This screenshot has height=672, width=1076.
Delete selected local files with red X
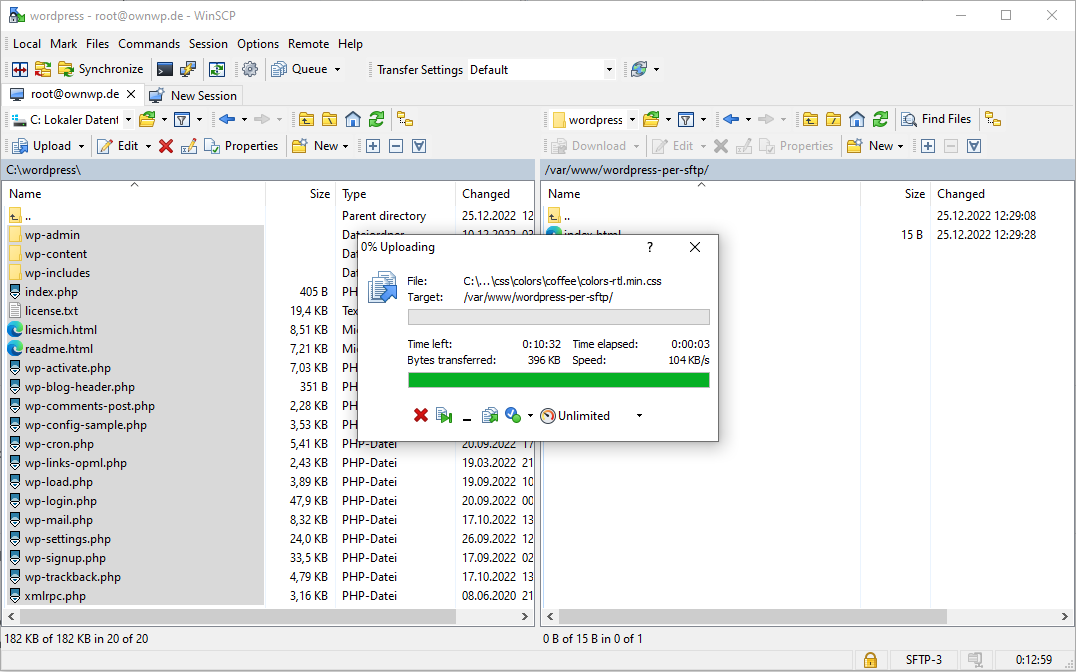click(x=165, y=146)
